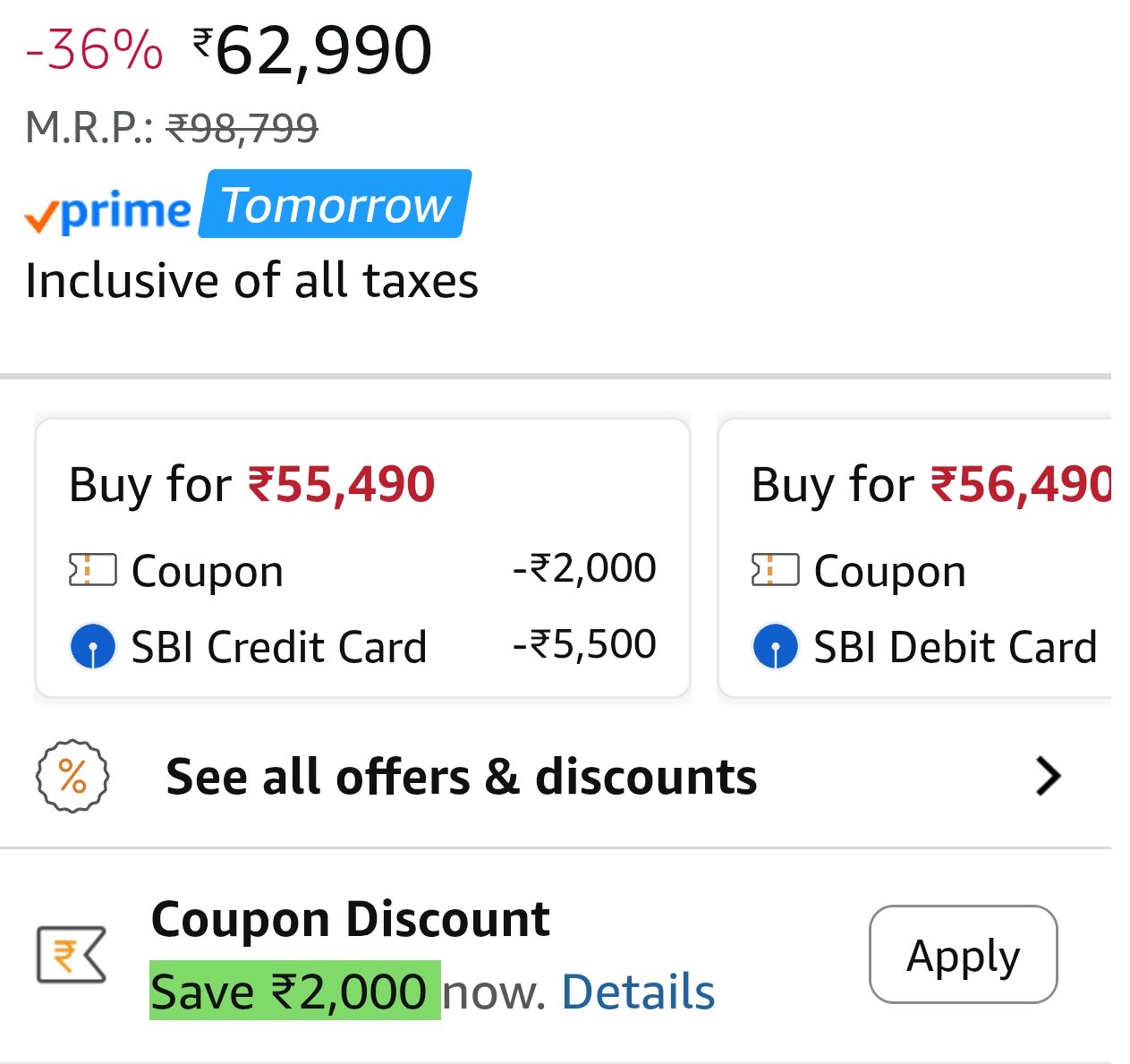
Task: Tap the coupon icon in ₹55,490 card
Action: click(x=92, y=570)
